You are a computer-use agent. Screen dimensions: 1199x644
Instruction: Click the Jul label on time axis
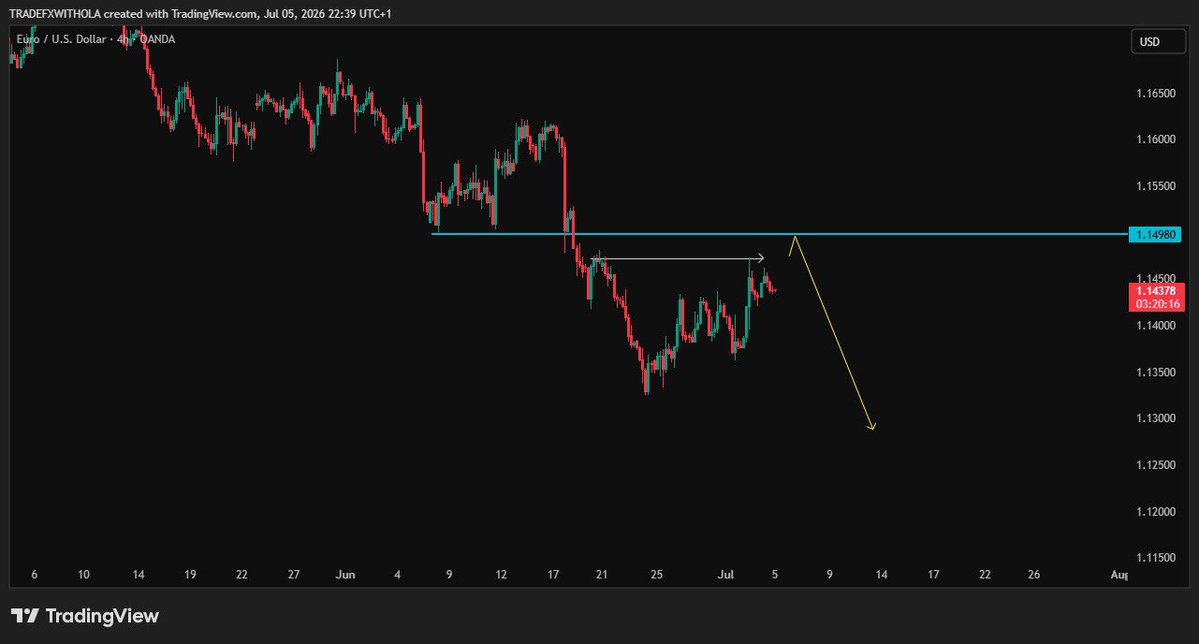(726, 574)
